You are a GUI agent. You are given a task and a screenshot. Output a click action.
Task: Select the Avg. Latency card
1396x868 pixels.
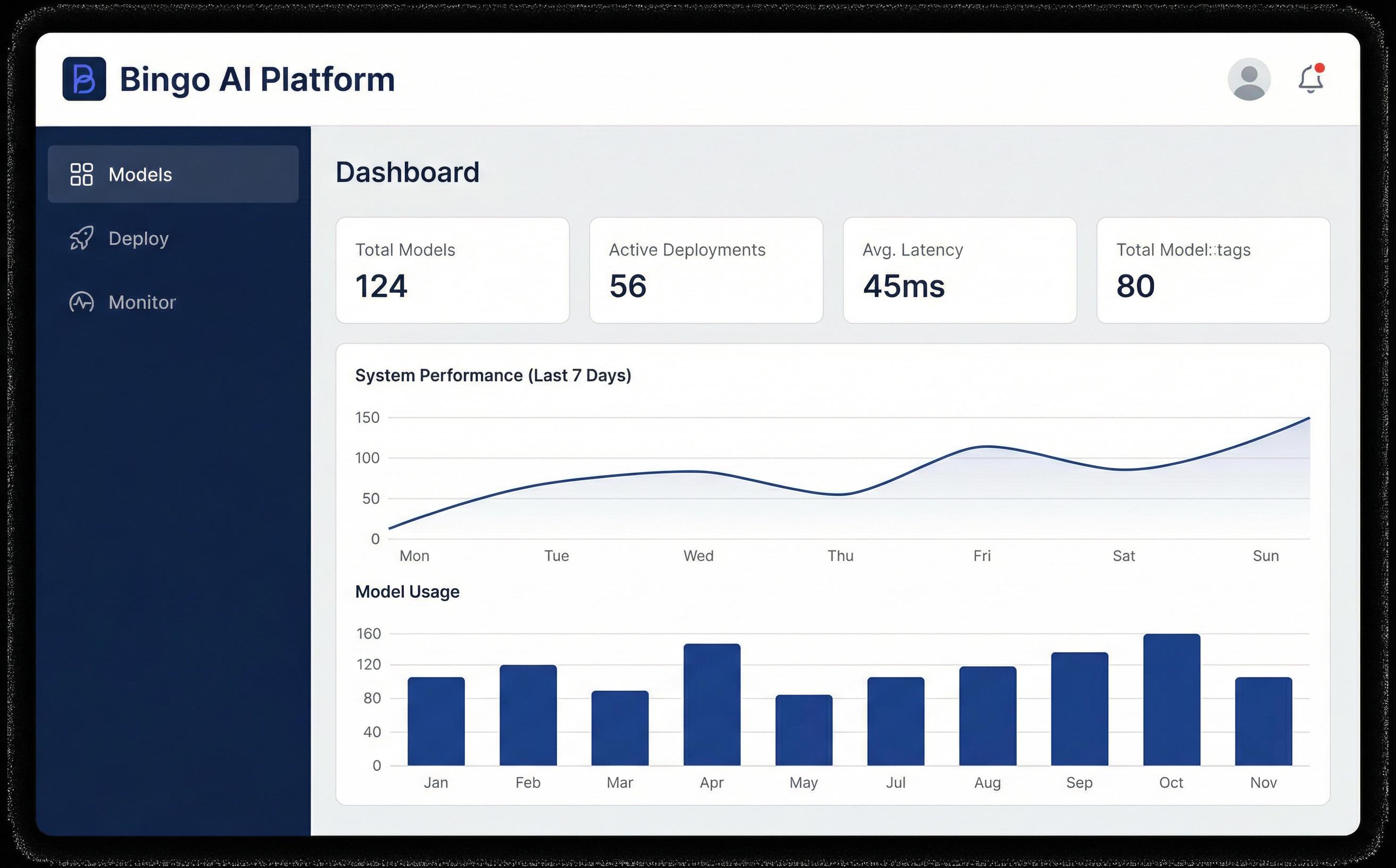coord(960,270)
